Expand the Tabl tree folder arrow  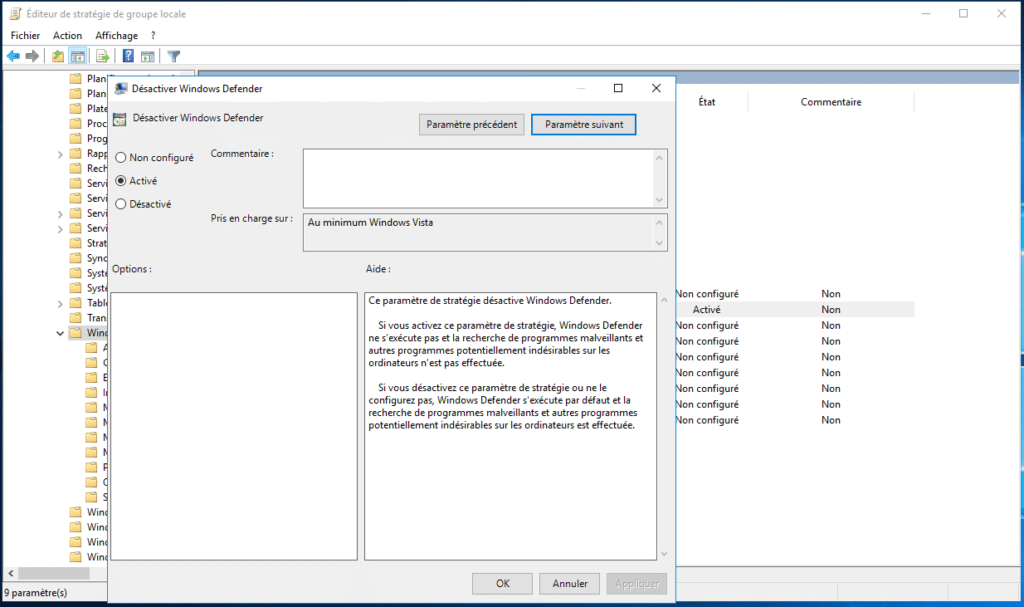pos(60,304)
